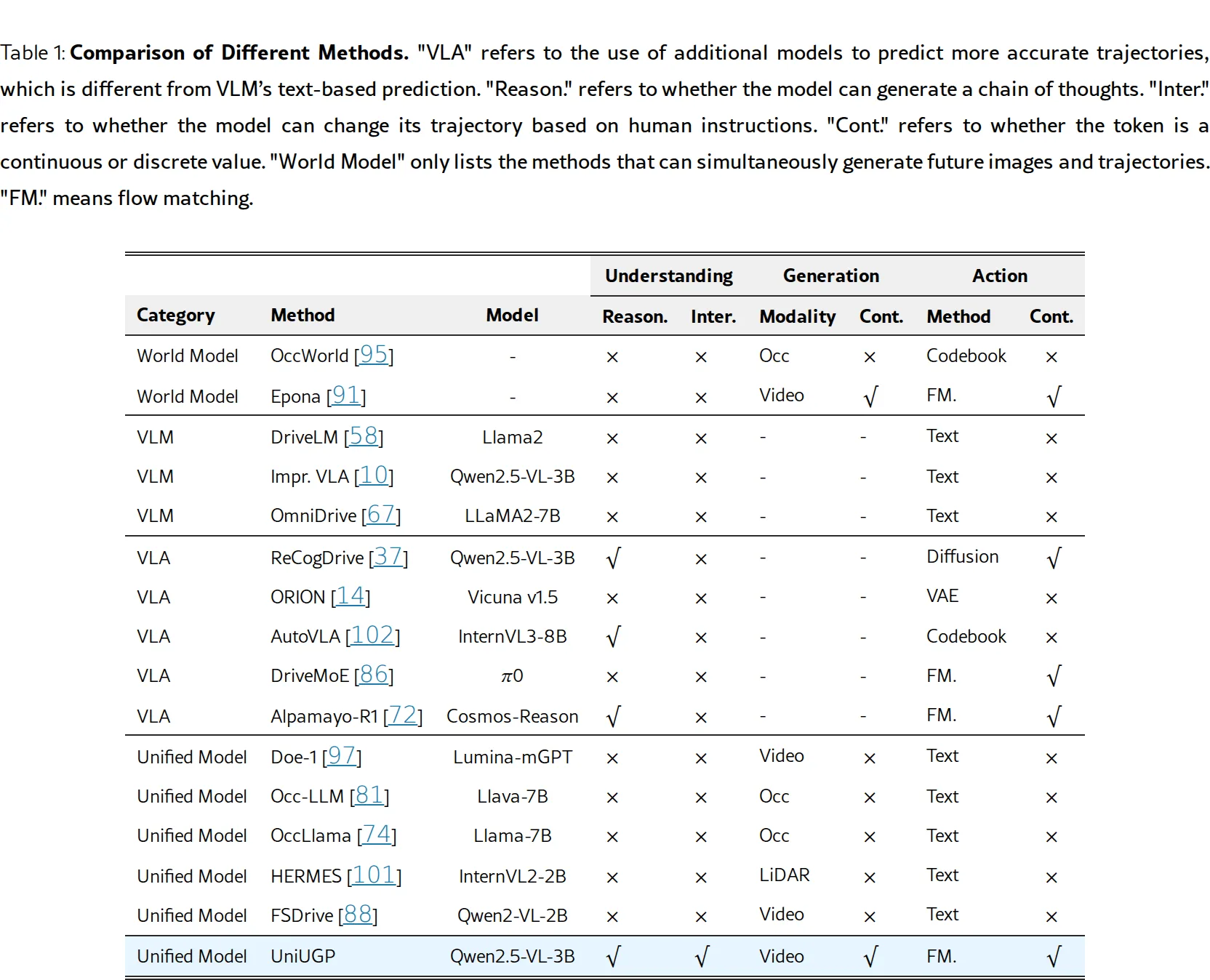Follow HERMES citation 101

tap(374, 875)
